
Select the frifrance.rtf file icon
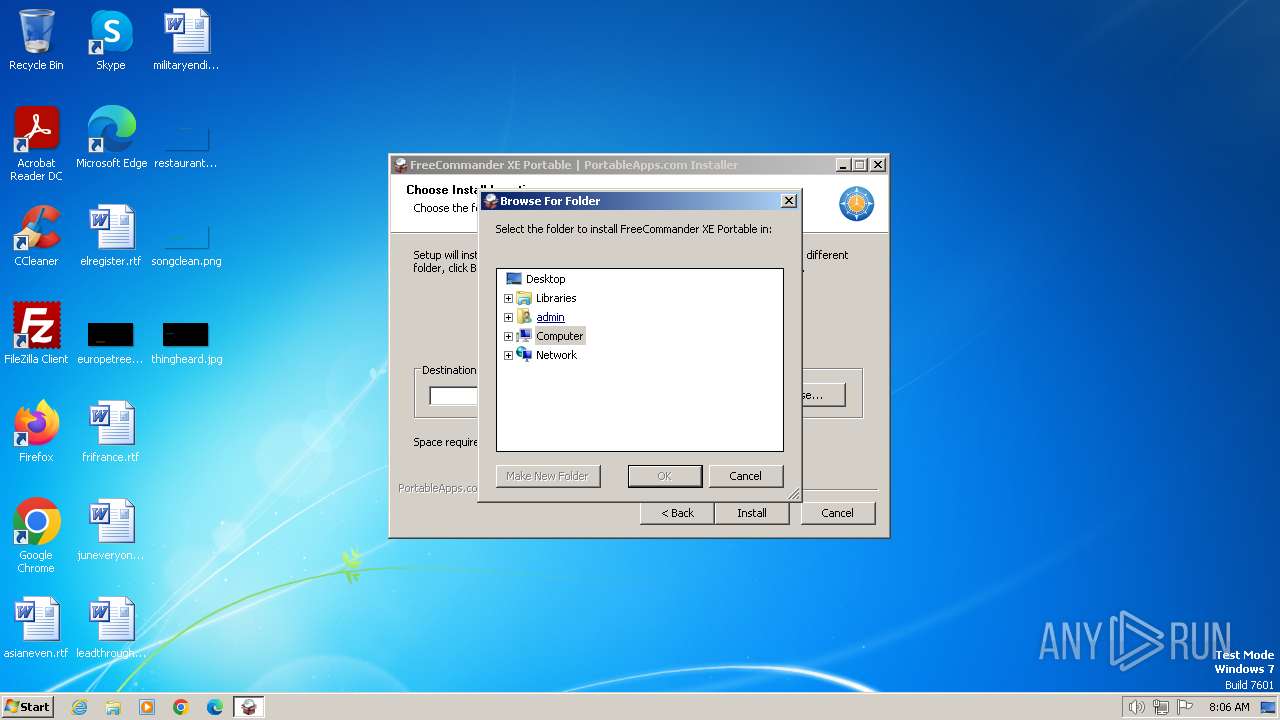click(111, 433)
